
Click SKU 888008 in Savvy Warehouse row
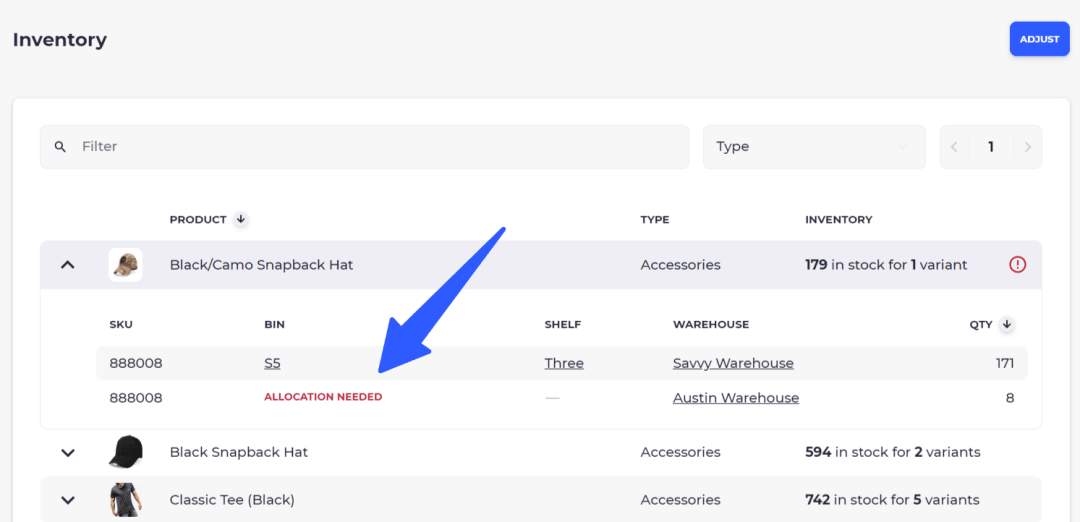(136, 363)
